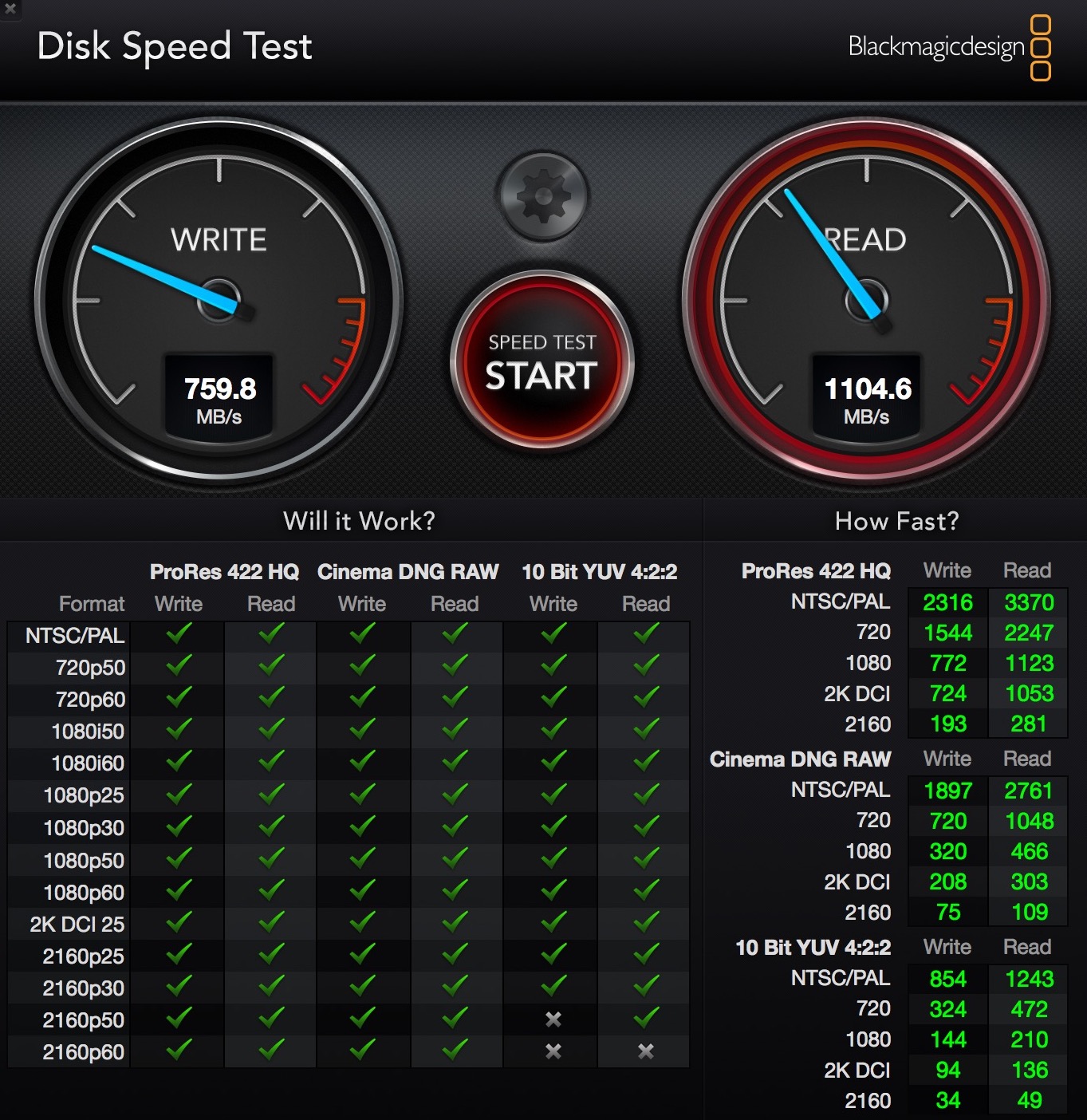Click the 2160p50 ProRes 422 HQ write checkmark
Screen dimensions: 1087x1120
pyautogui.click(x=179, y=1017)
